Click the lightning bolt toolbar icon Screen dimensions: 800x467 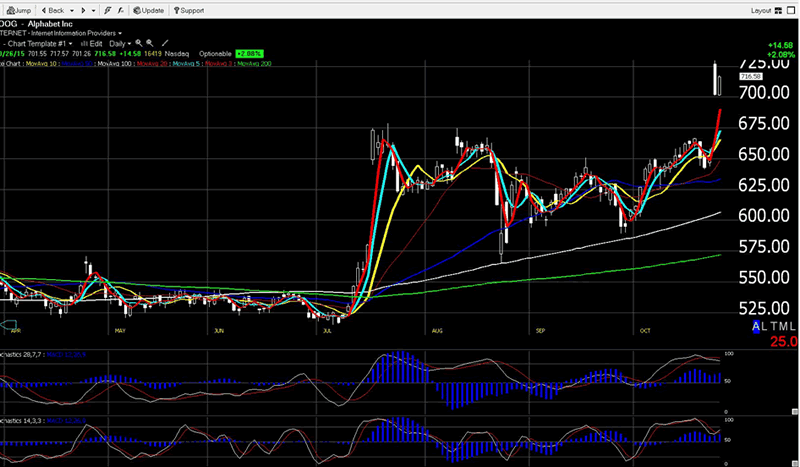107,10
